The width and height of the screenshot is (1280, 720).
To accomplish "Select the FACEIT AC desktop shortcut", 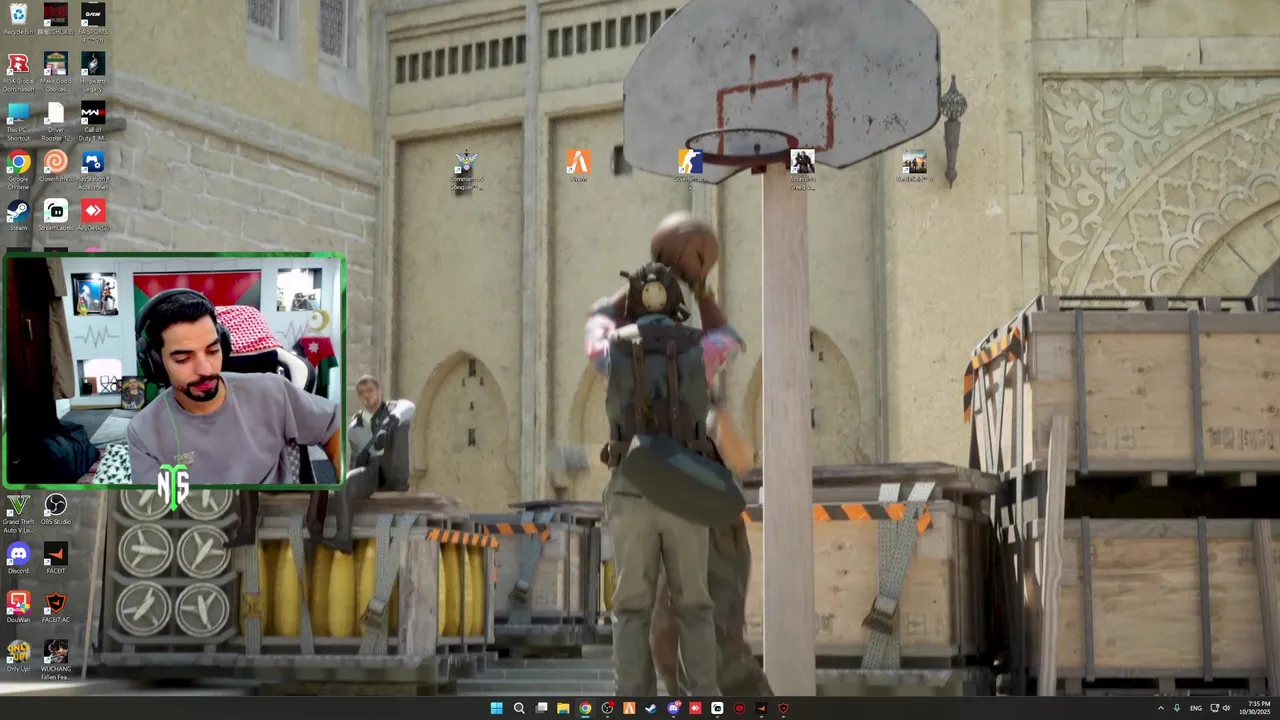I will coord(55,607).
